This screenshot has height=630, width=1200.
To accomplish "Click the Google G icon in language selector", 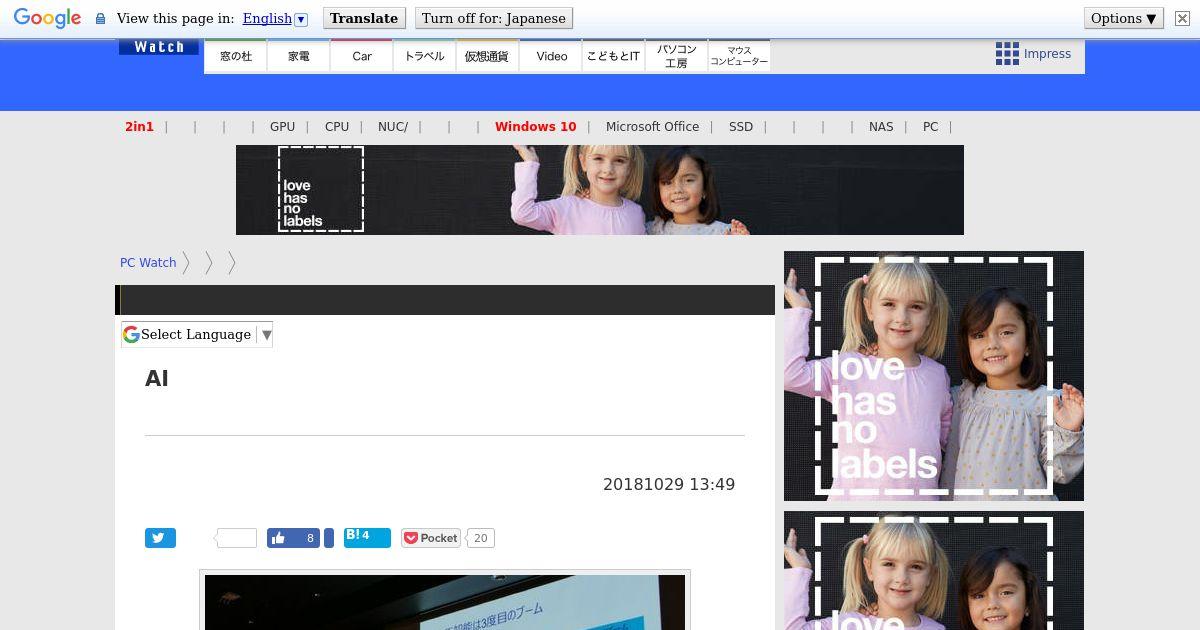I will [131, 335].
